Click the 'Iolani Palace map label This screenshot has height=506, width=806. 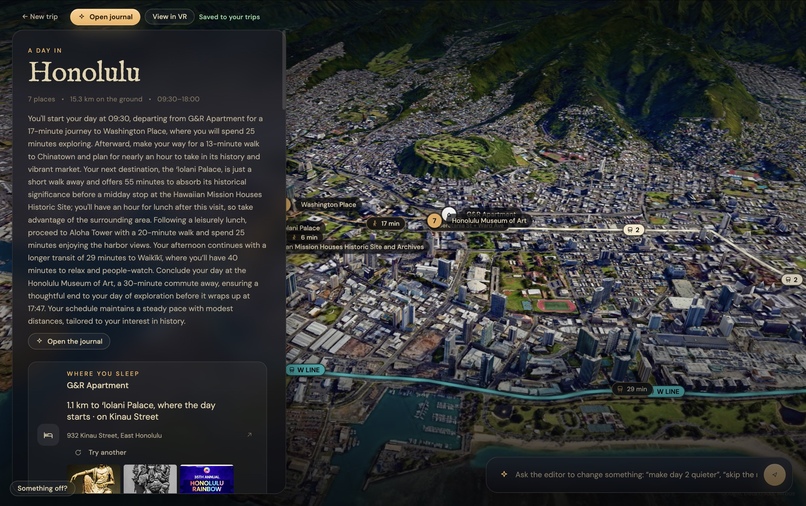(x=304, y=228)
